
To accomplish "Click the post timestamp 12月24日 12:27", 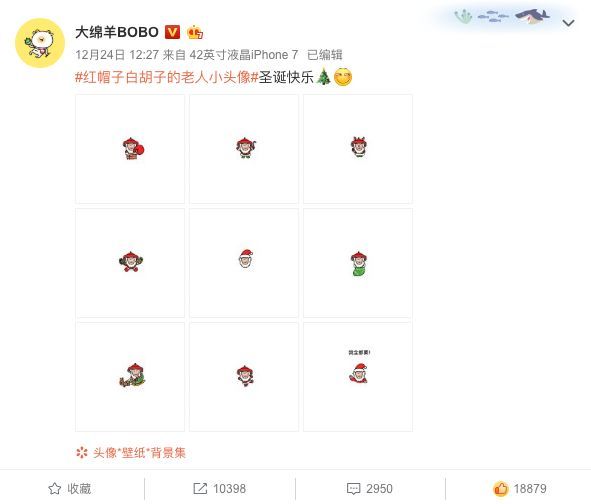I will (x=117, y=55).
